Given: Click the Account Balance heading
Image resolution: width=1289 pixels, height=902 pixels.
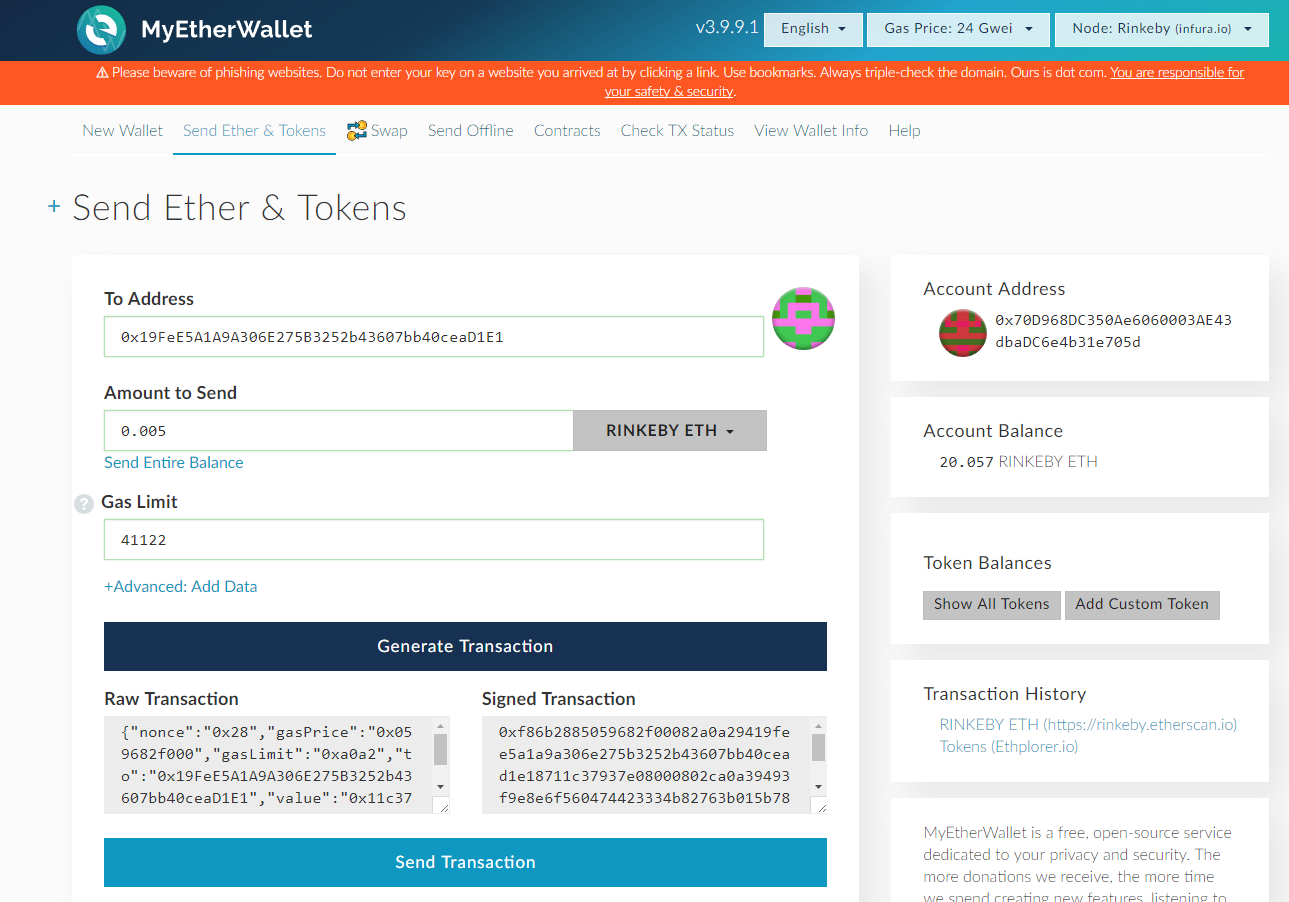Looking at the screenshot, I should click(993, 431).
